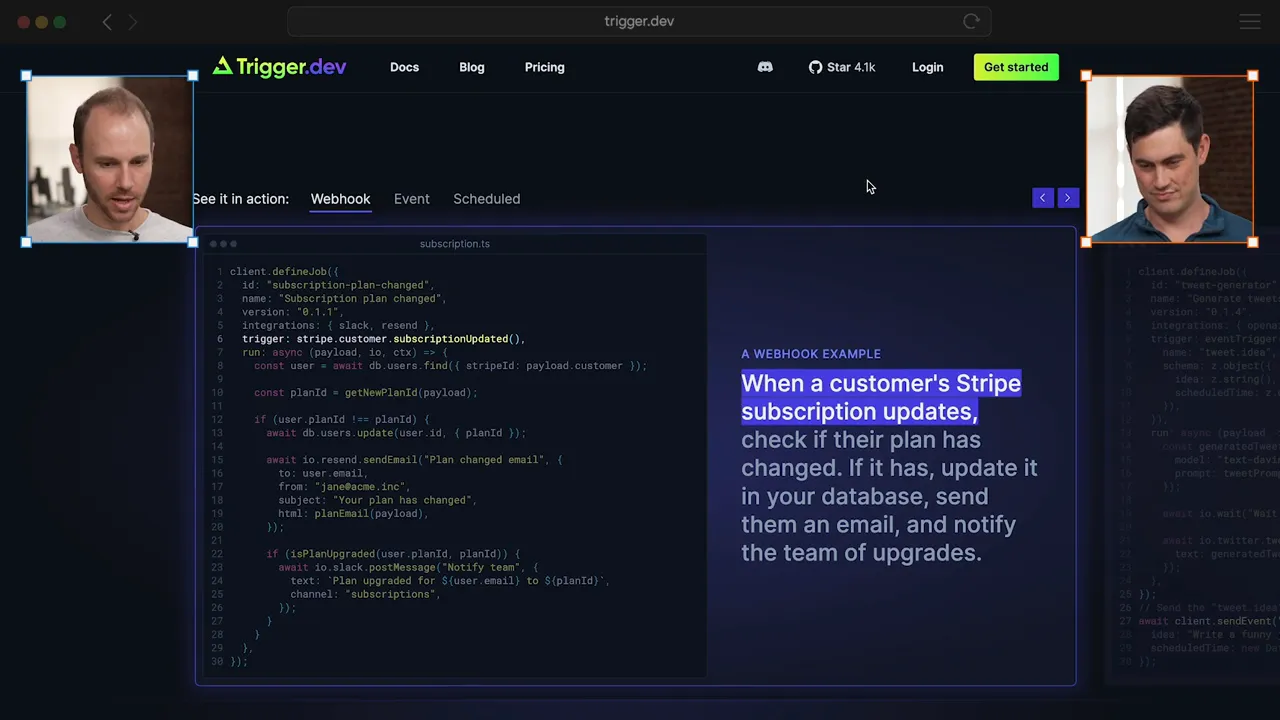Click the Login link

[x=927, y=67]
